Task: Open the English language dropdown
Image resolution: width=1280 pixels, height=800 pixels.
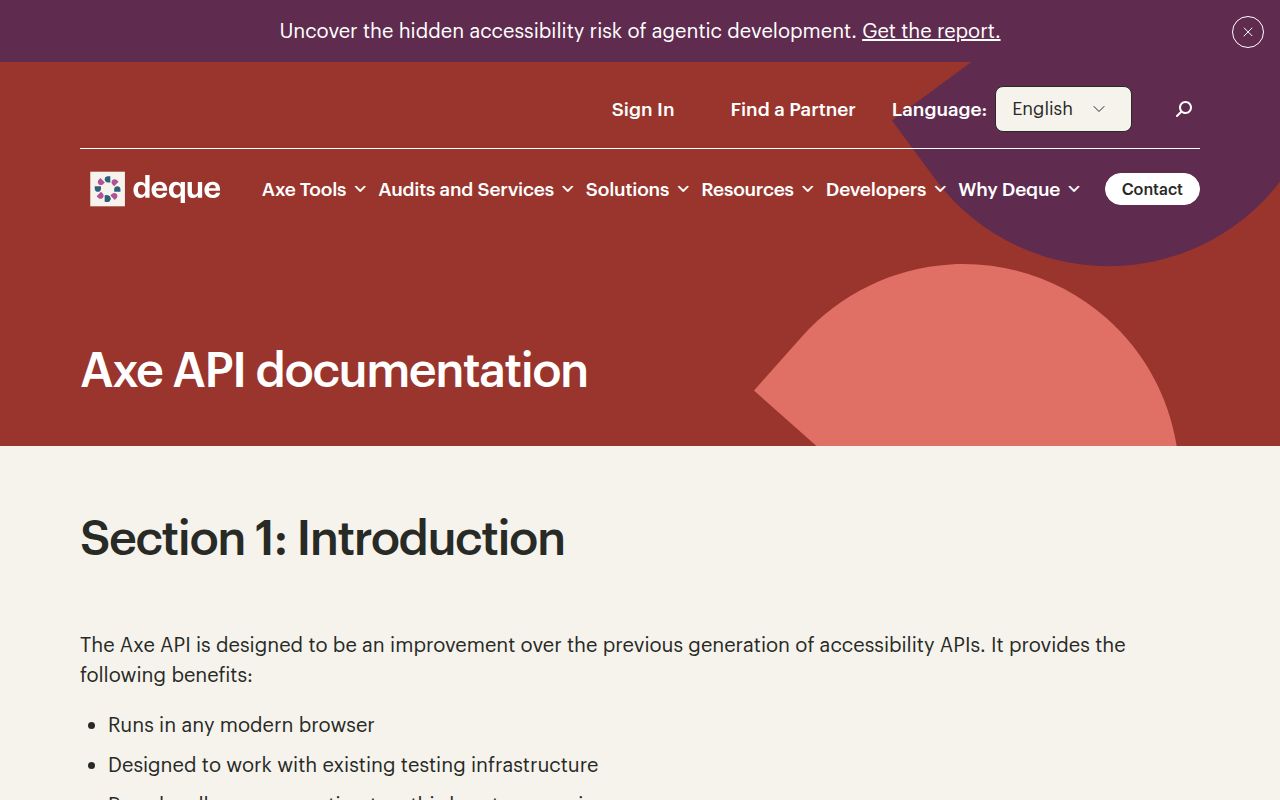Action: [x=1063, y=109]
